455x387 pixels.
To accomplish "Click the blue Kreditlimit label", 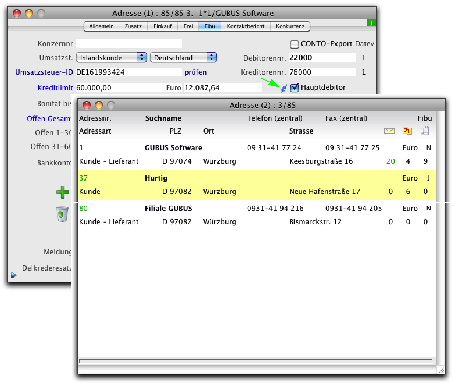I will coord(55,88).
